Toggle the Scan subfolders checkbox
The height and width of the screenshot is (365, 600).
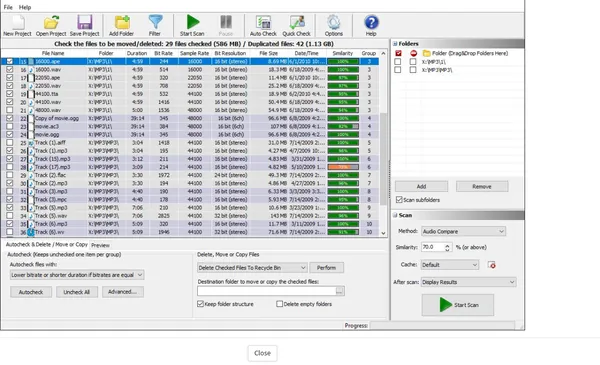pos(399,200)
